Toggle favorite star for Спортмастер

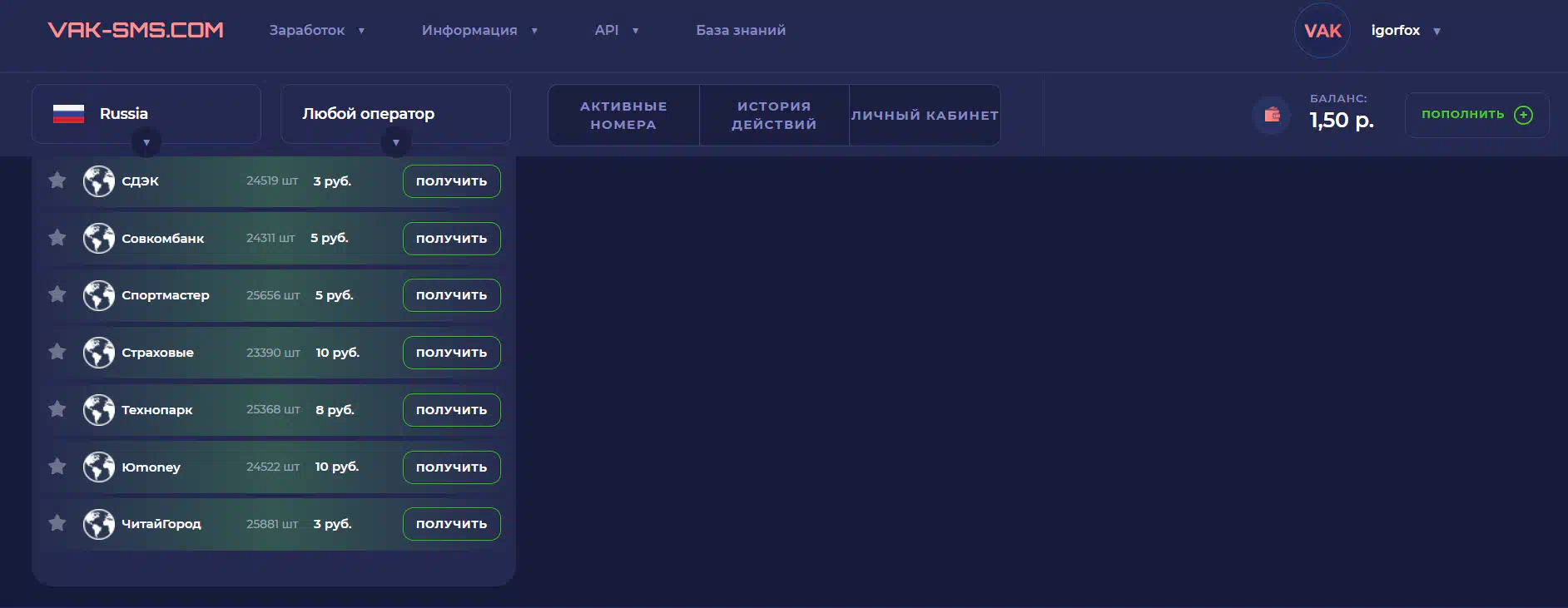[57, 294]
